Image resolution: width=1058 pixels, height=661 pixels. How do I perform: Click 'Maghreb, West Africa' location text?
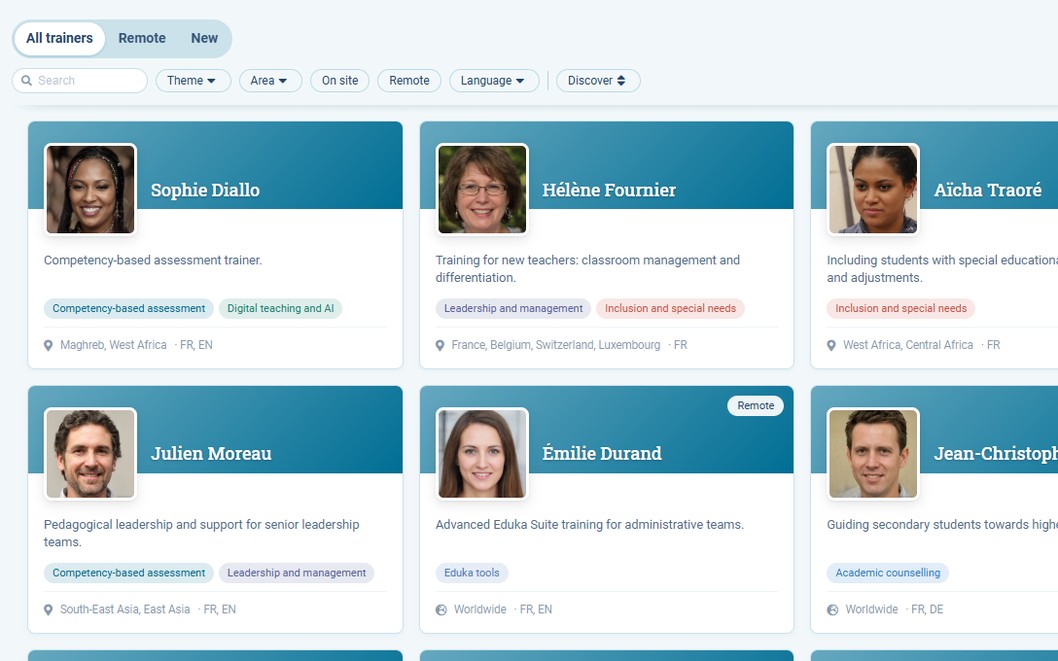click(113, 345)
